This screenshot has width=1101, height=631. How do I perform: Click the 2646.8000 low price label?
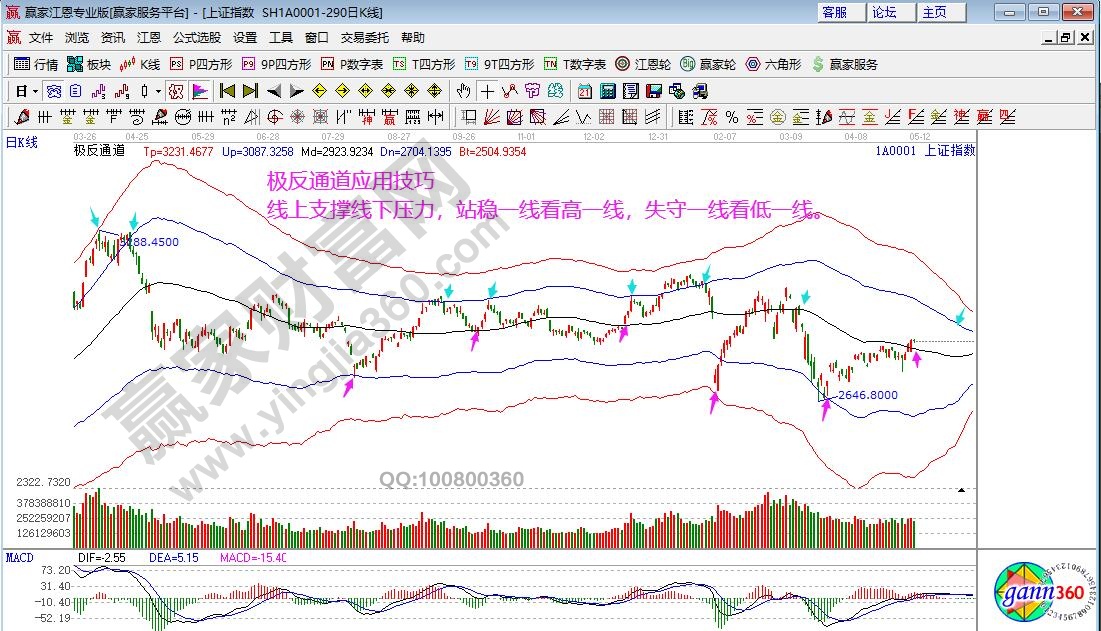click(x=867, y=395)
